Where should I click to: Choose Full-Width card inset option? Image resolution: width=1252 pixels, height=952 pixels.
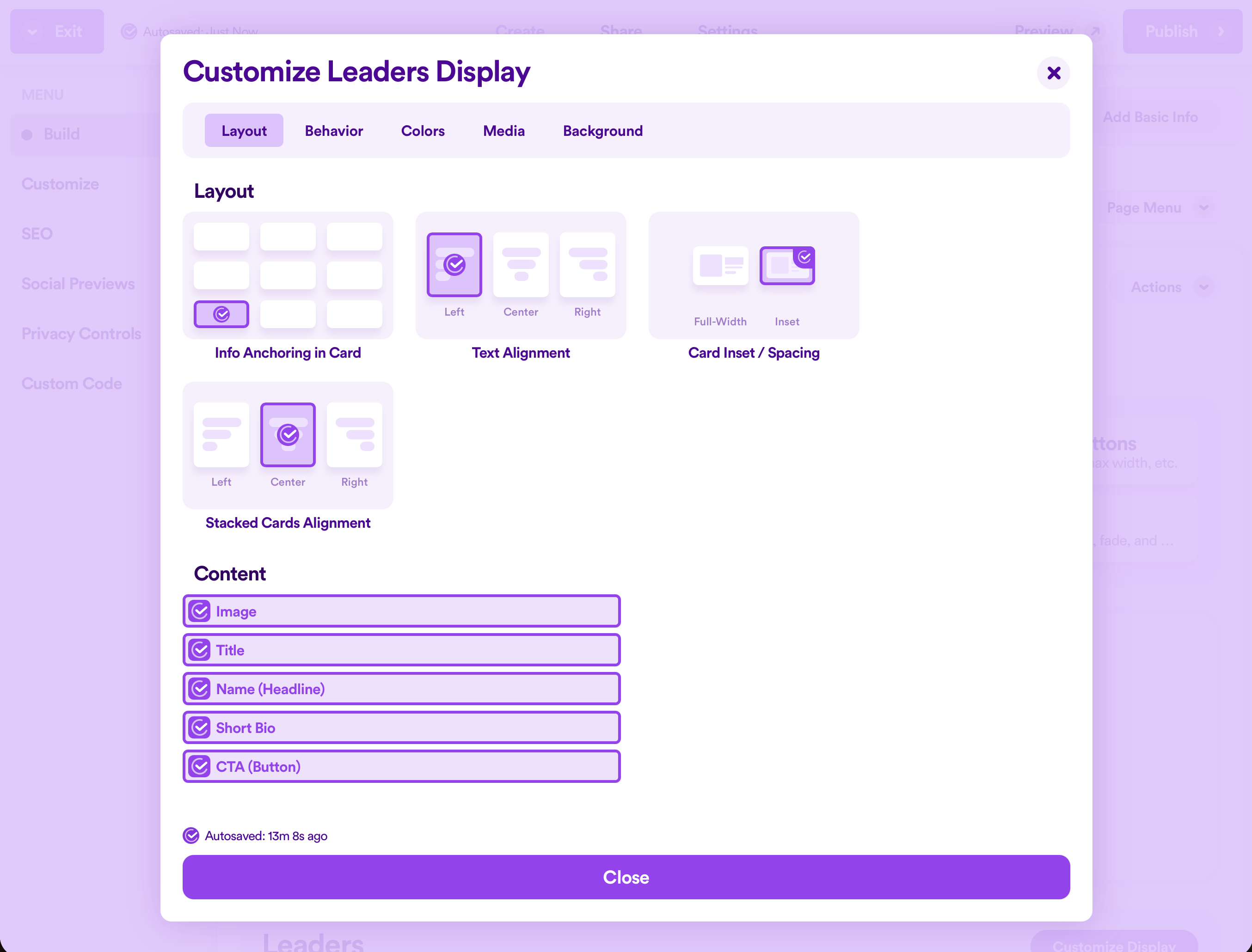pyautogui.click(x=720, y=265)
